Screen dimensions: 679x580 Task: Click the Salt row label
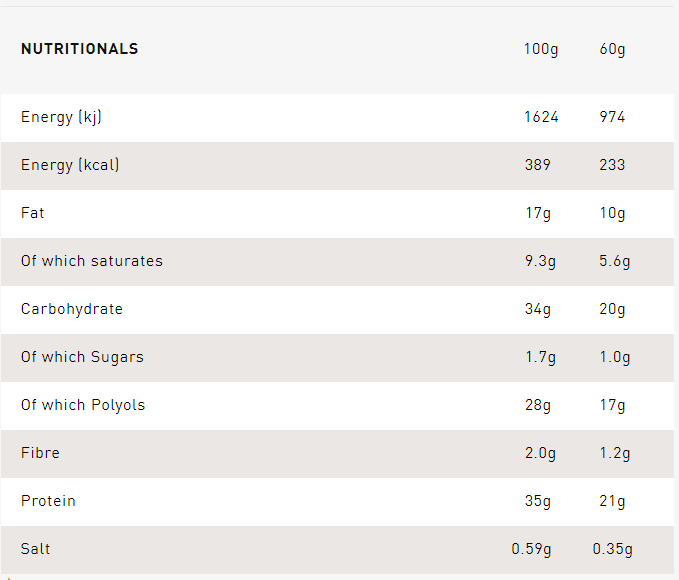[36, 549]
